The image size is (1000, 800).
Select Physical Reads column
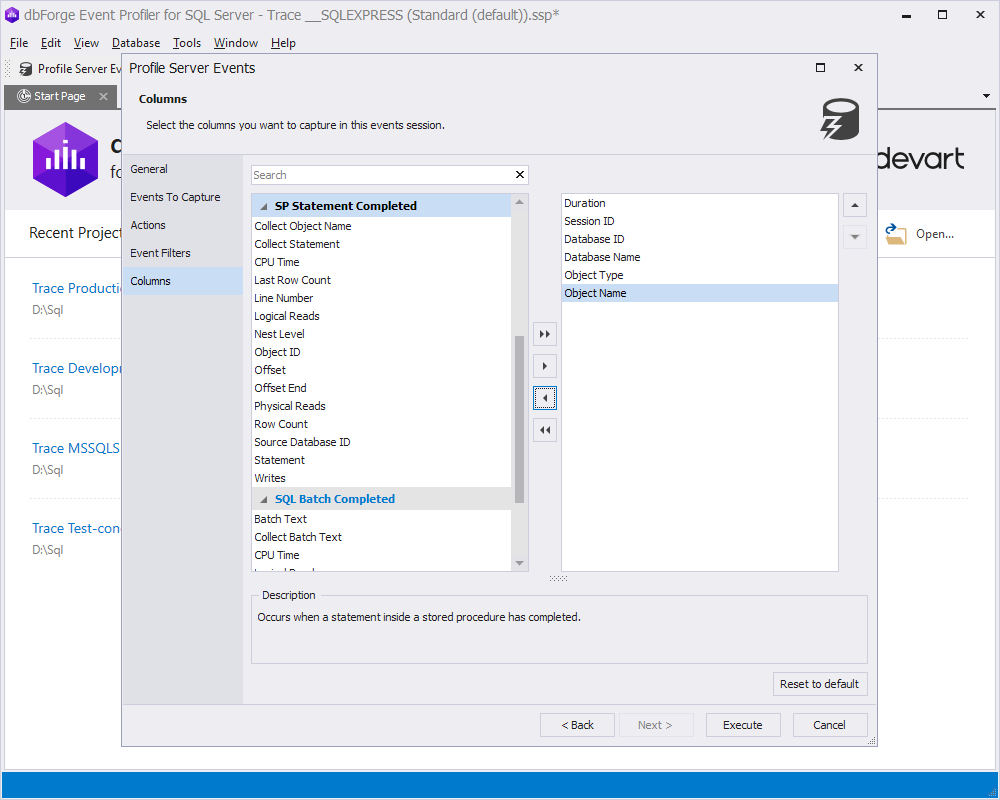(x=381, y=406)
